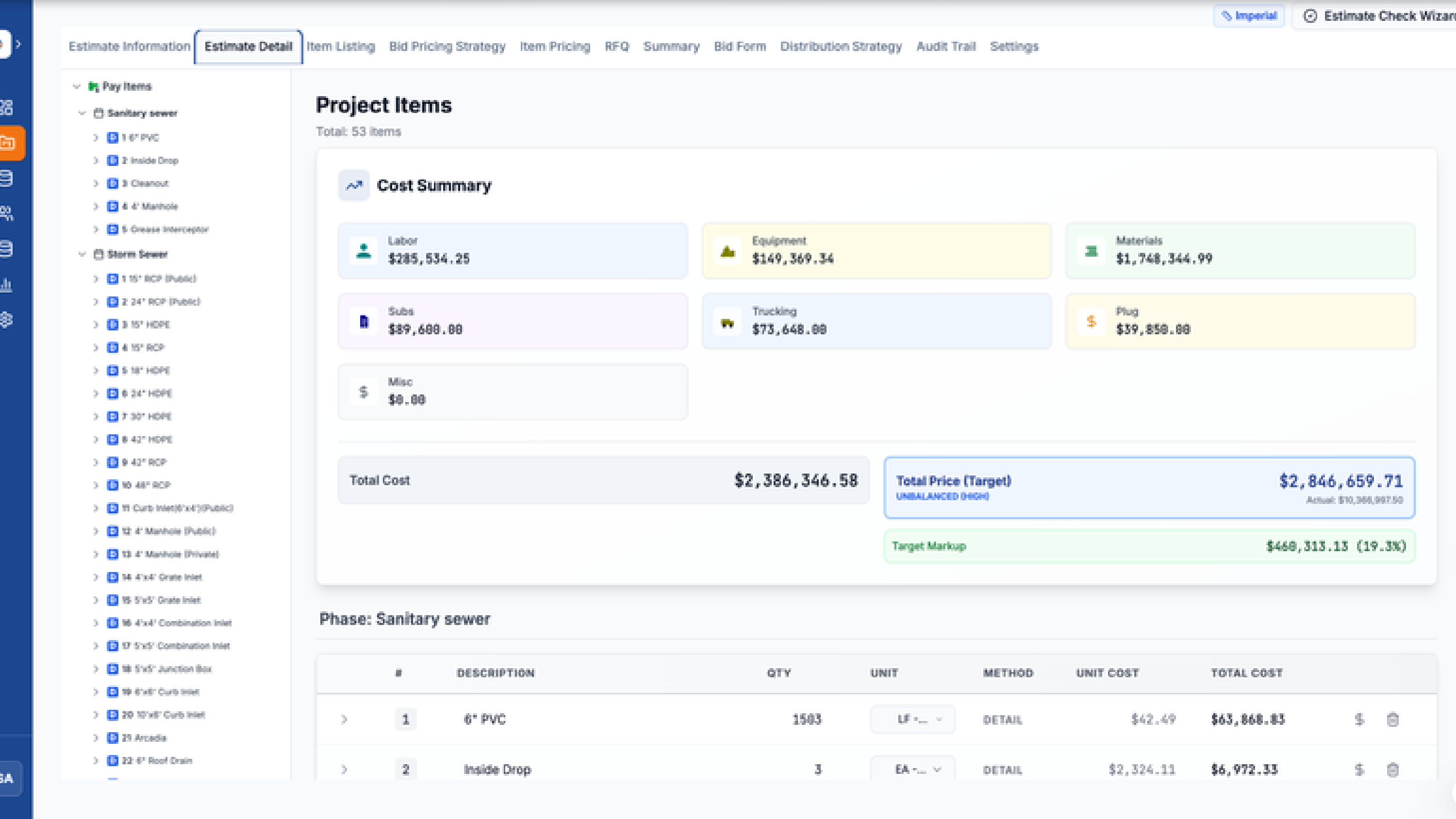
Task: Open the bar chart reports sidebar icon
Action: [x=6, y=284]
